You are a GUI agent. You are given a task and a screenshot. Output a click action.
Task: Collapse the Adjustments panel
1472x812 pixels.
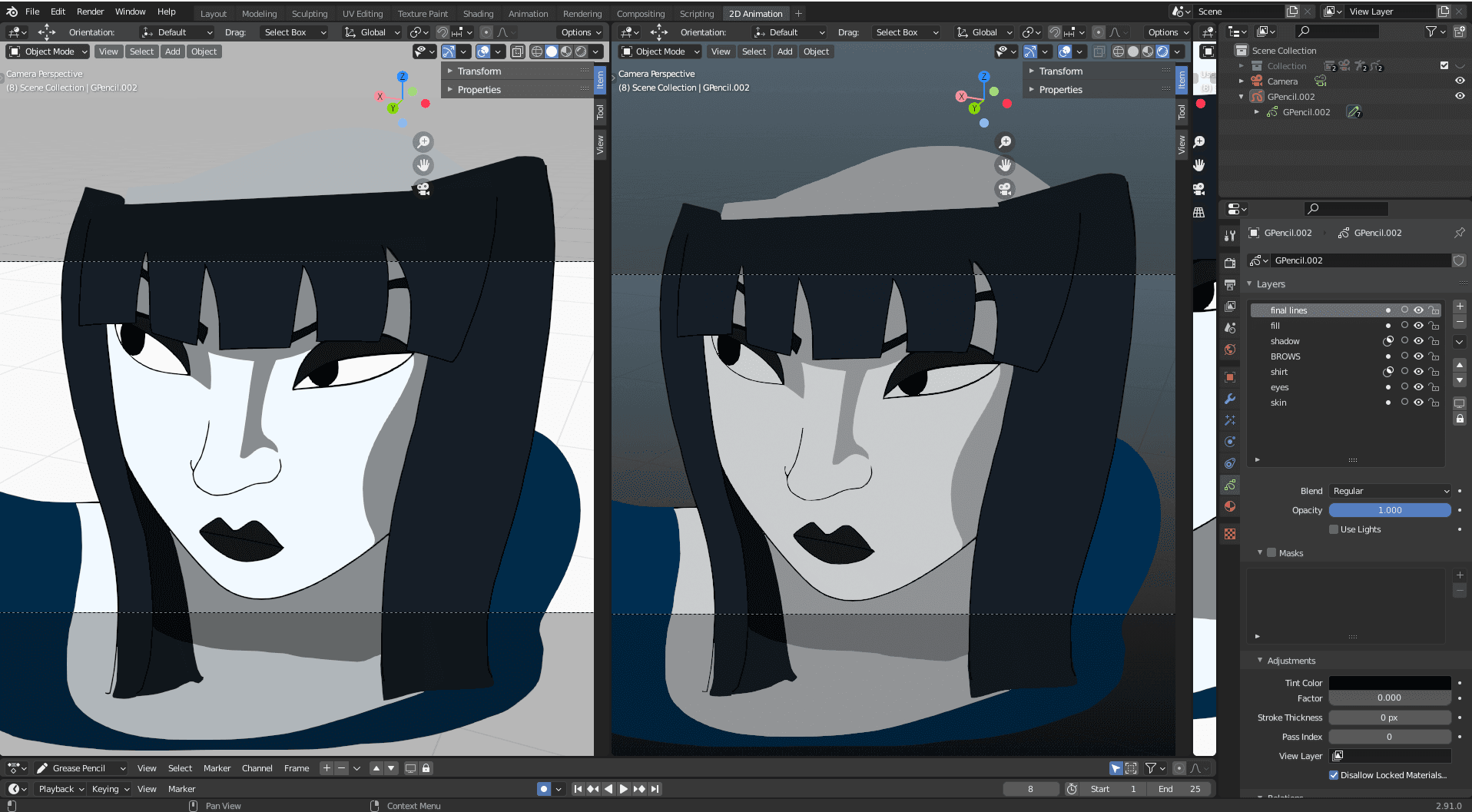pyautogui.click(x=1260, y=661)
